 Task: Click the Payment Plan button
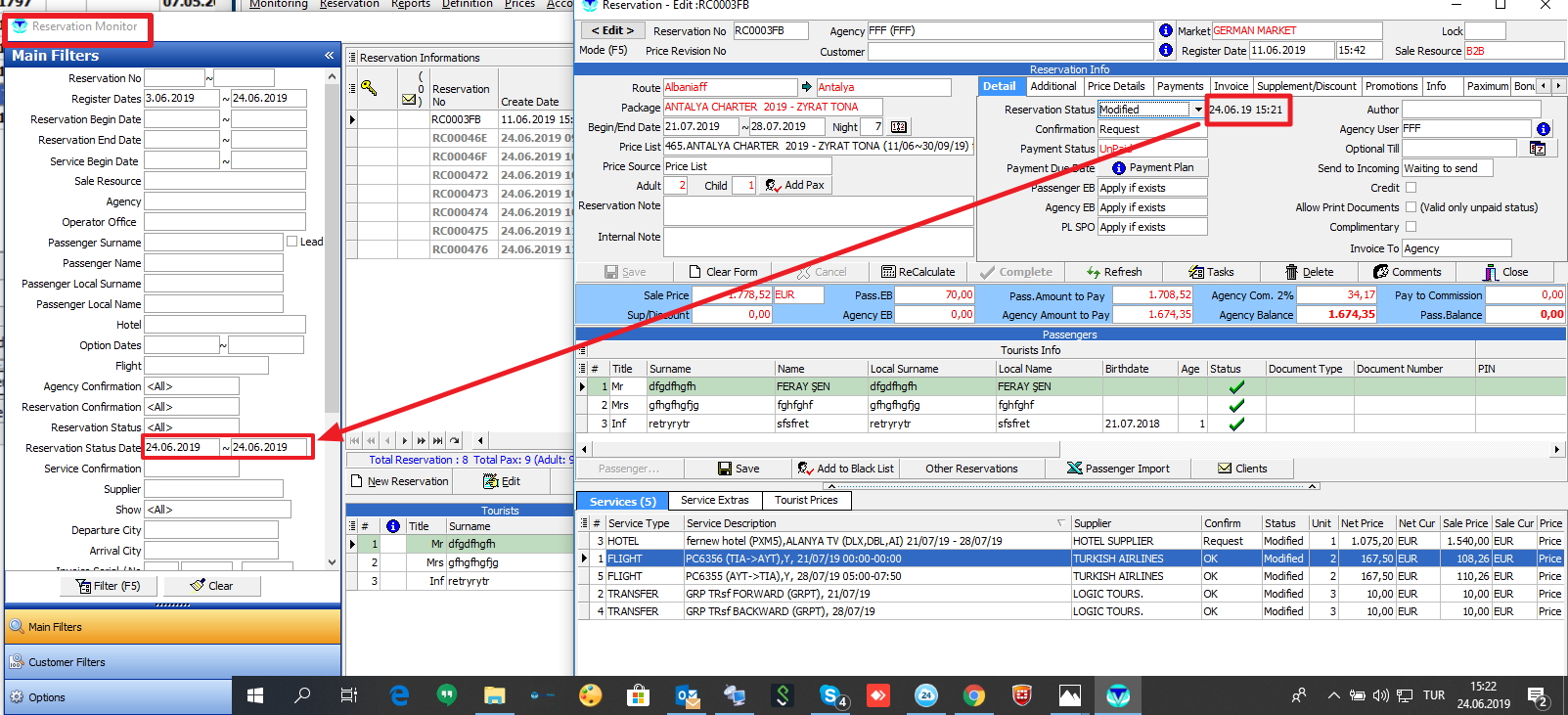[1152, 167]
